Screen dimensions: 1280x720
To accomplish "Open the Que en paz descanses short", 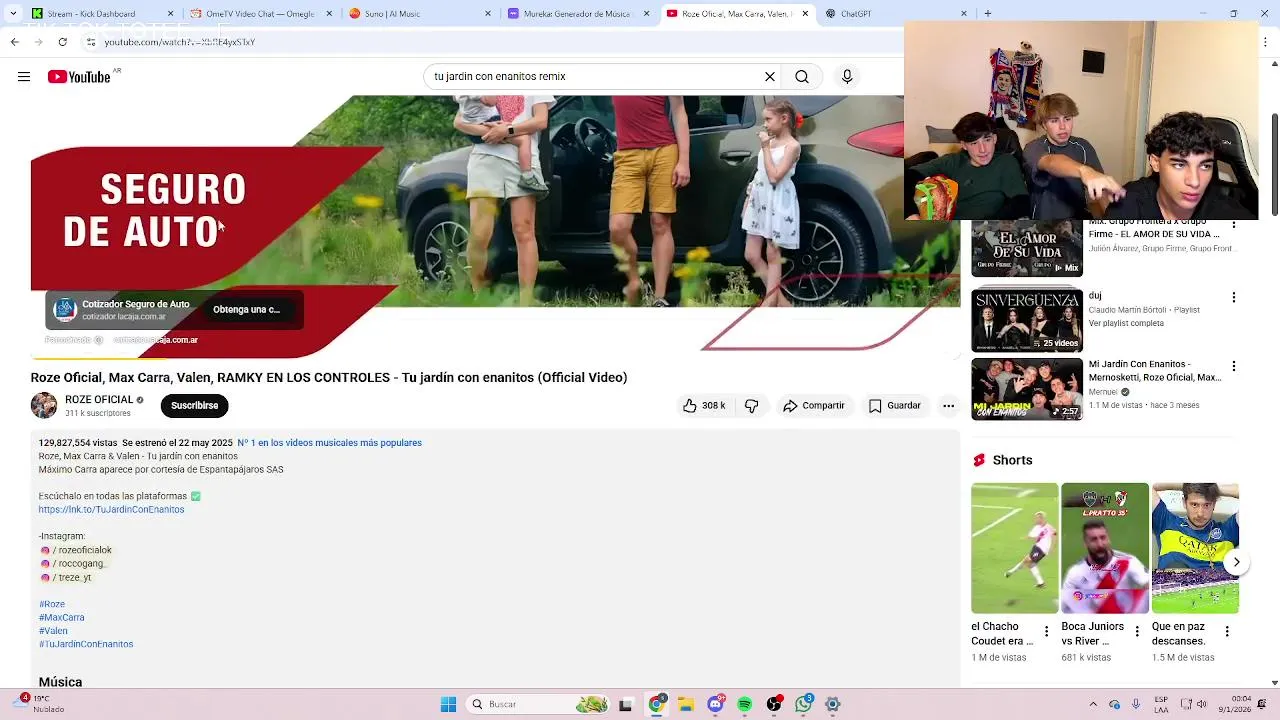I will click(x=1195, y=548).
